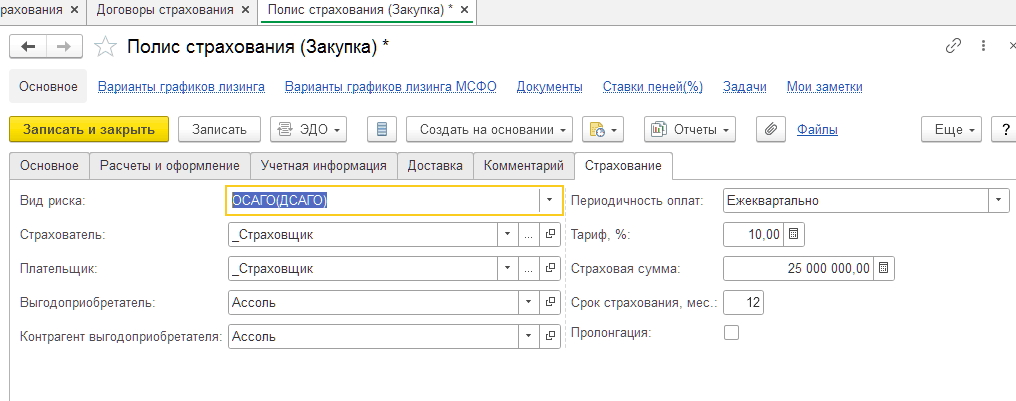Open the paperclip attachments icon

click(x=770, y=129)
